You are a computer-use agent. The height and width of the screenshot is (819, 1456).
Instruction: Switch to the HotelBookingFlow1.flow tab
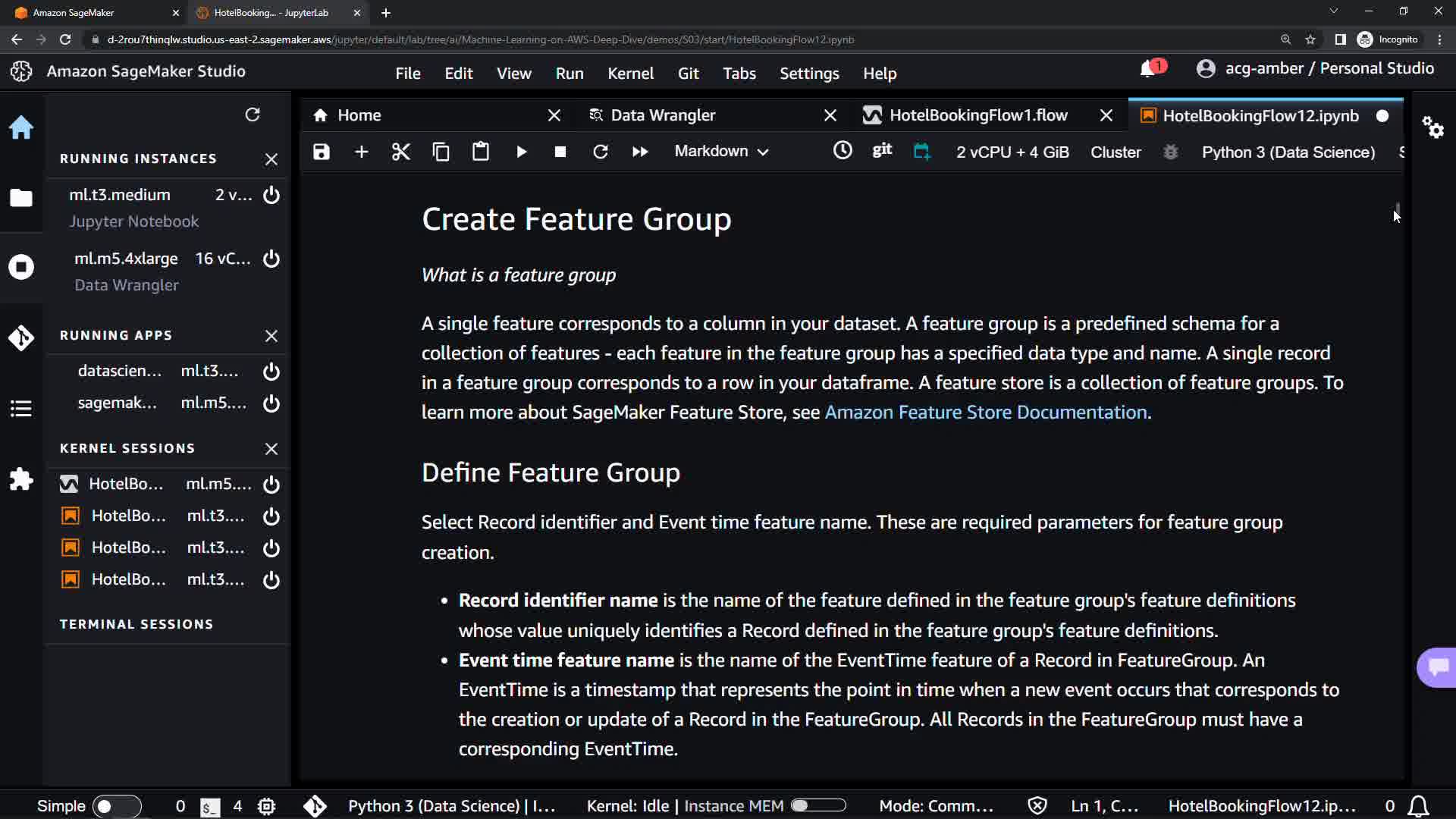pos(978,115)
